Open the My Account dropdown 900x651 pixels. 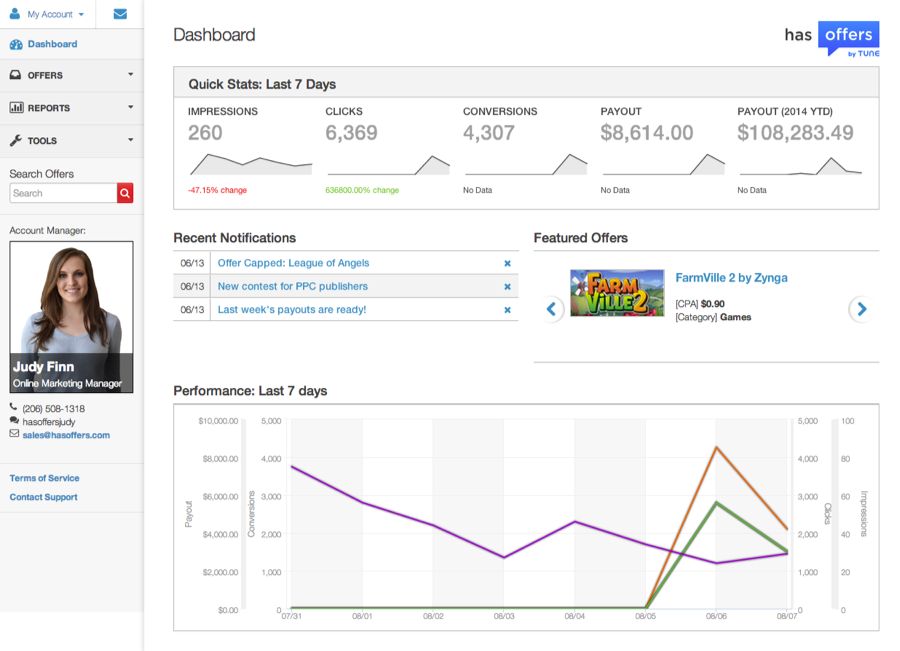pyautogui.click(x=48, y=14)
